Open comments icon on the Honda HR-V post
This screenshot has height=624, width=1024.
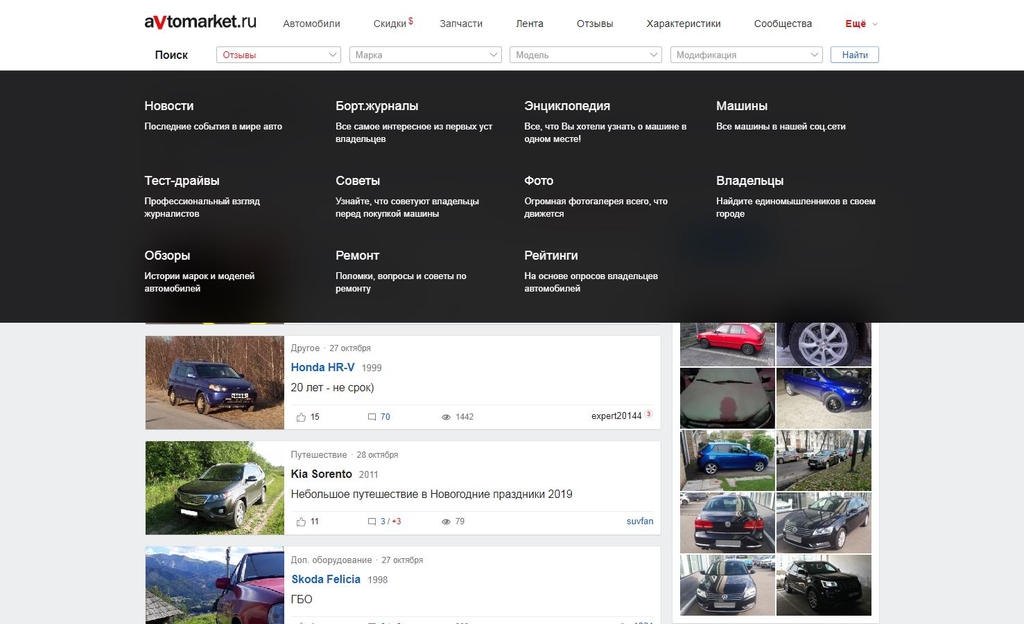372,417
